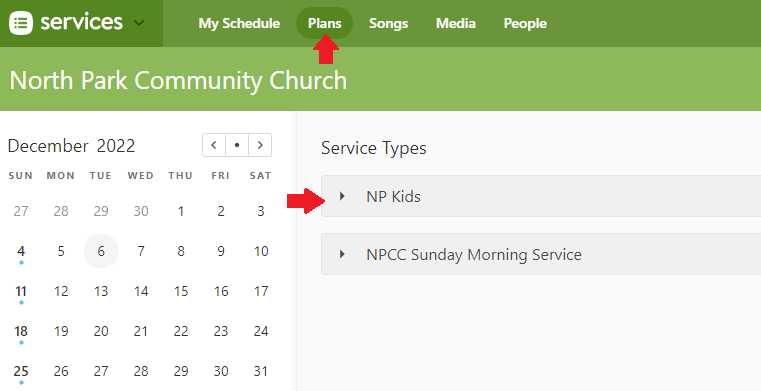761x391 pixels.
Task: Select Sunday December 11 on calendar
Action: click(x=21, y=291)
